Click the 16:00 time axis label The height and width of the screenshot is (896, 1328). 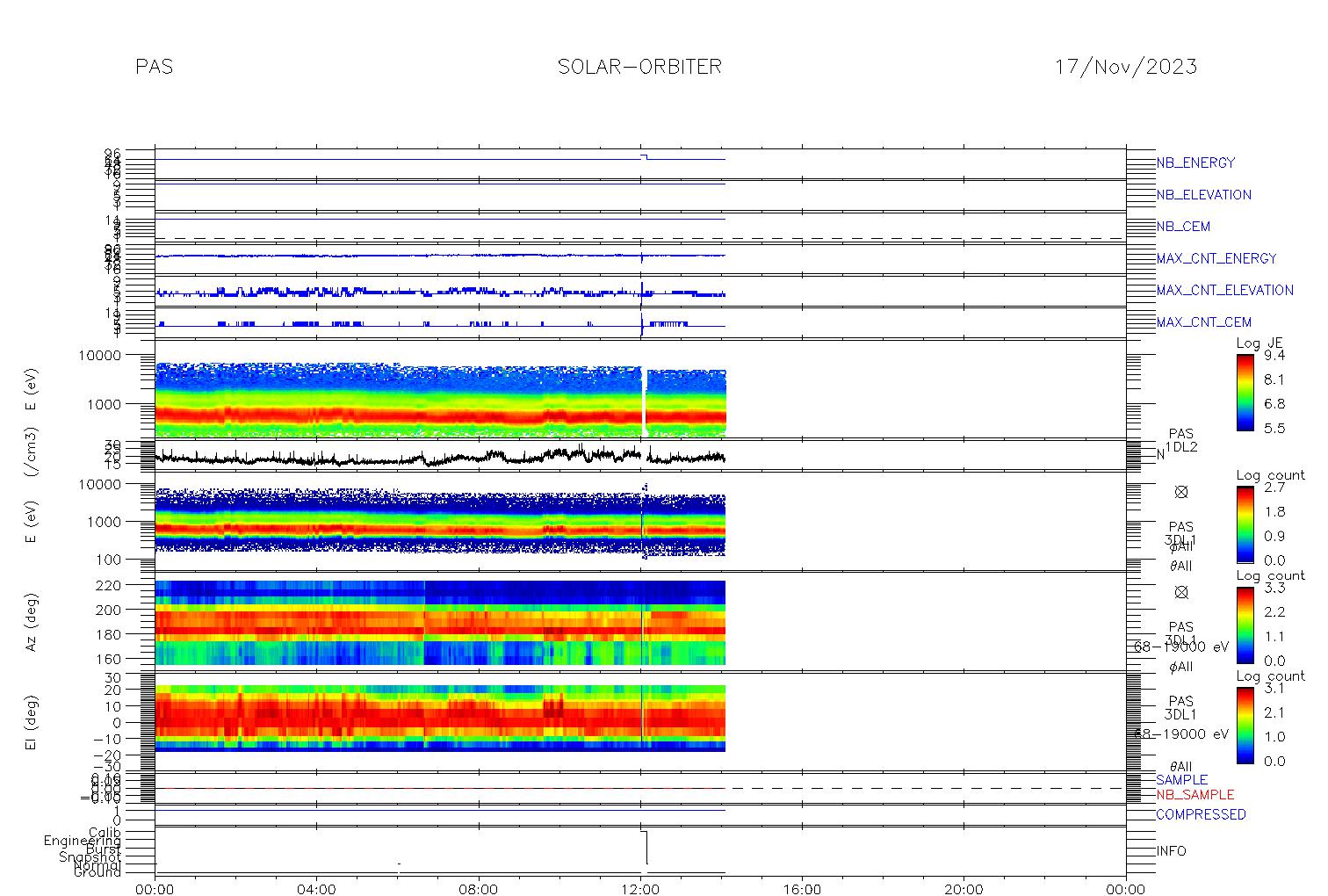[802, 889]
